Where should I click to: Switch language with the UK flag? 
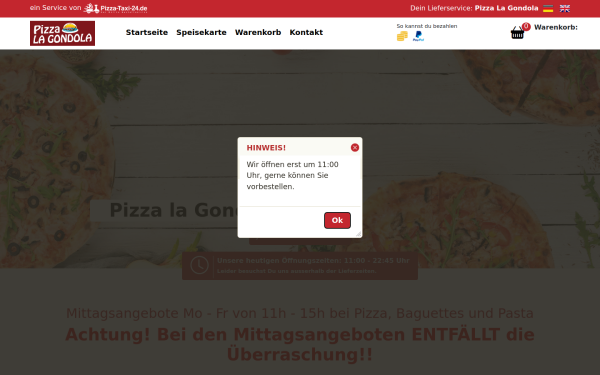565,8
